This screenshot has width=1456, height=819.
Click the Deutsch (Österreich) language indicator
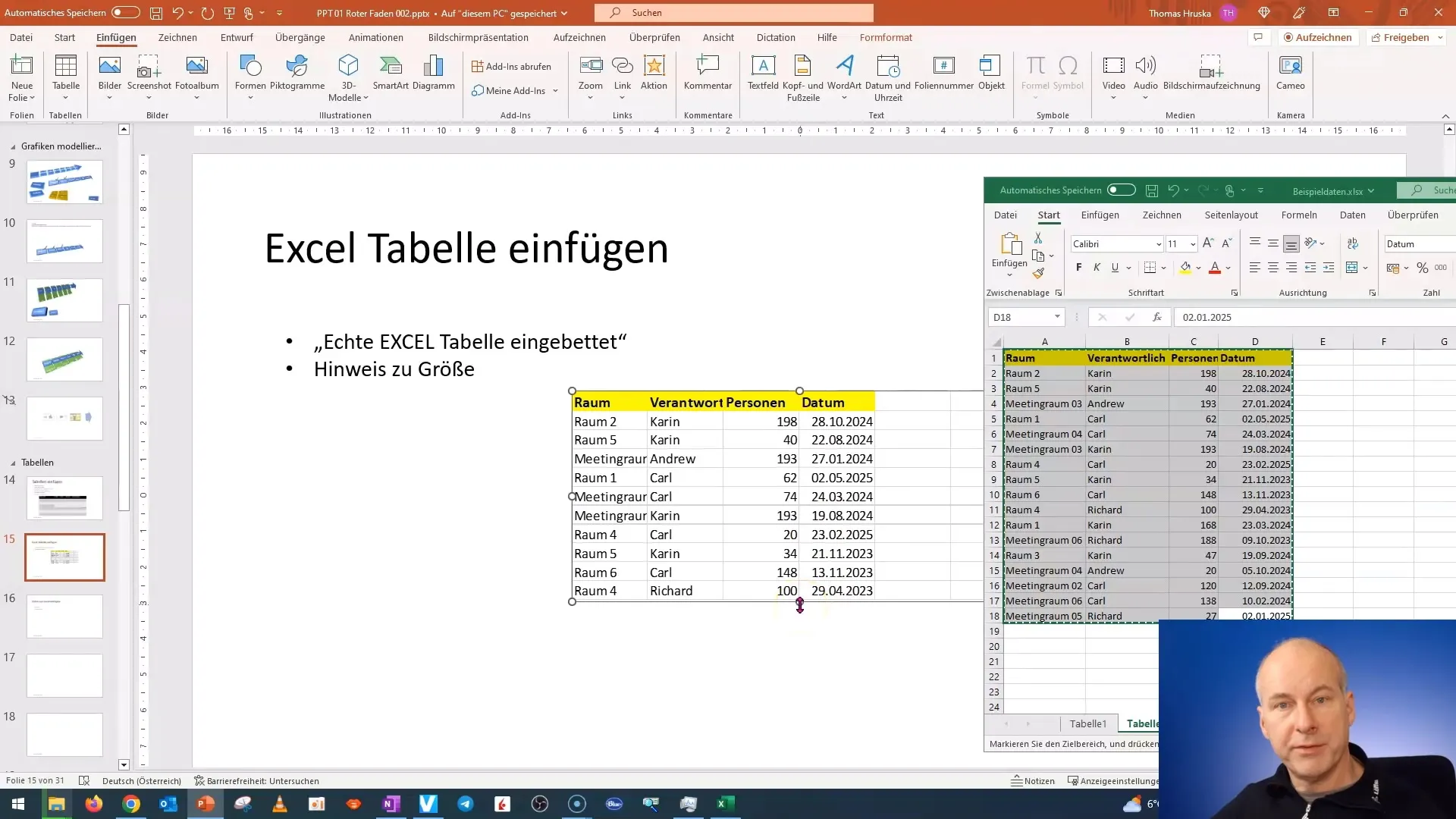142,781
